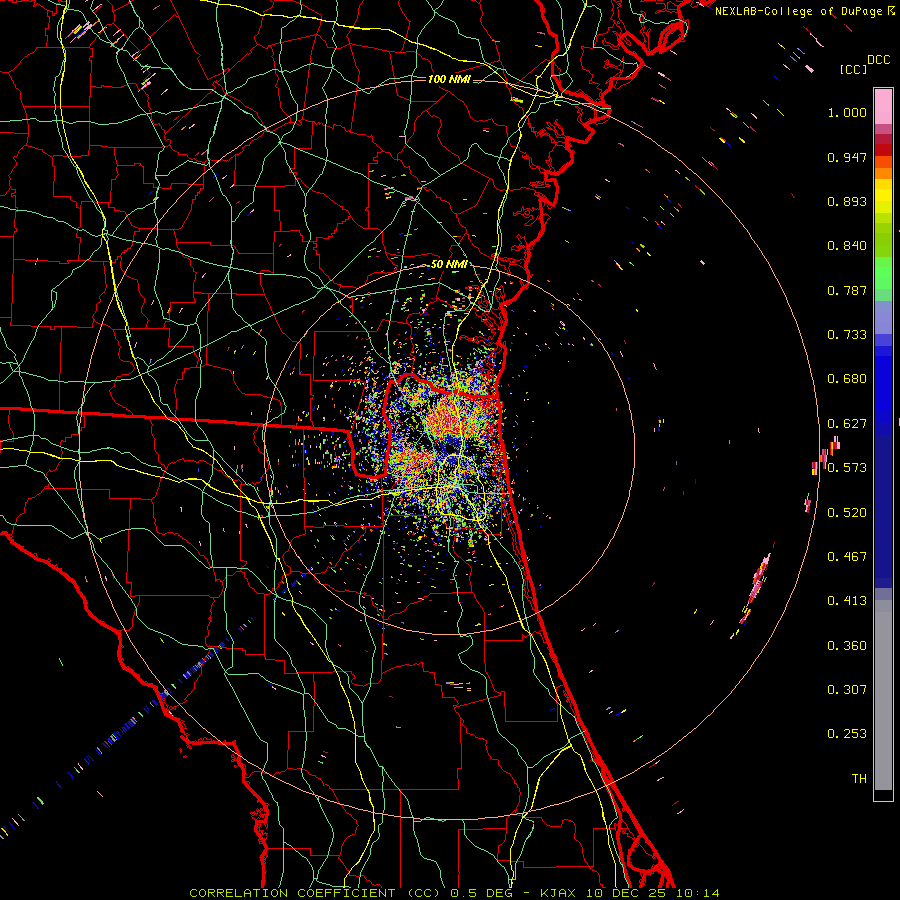
Task: Select the 0.733 scale value
Action: pos(847,335)
